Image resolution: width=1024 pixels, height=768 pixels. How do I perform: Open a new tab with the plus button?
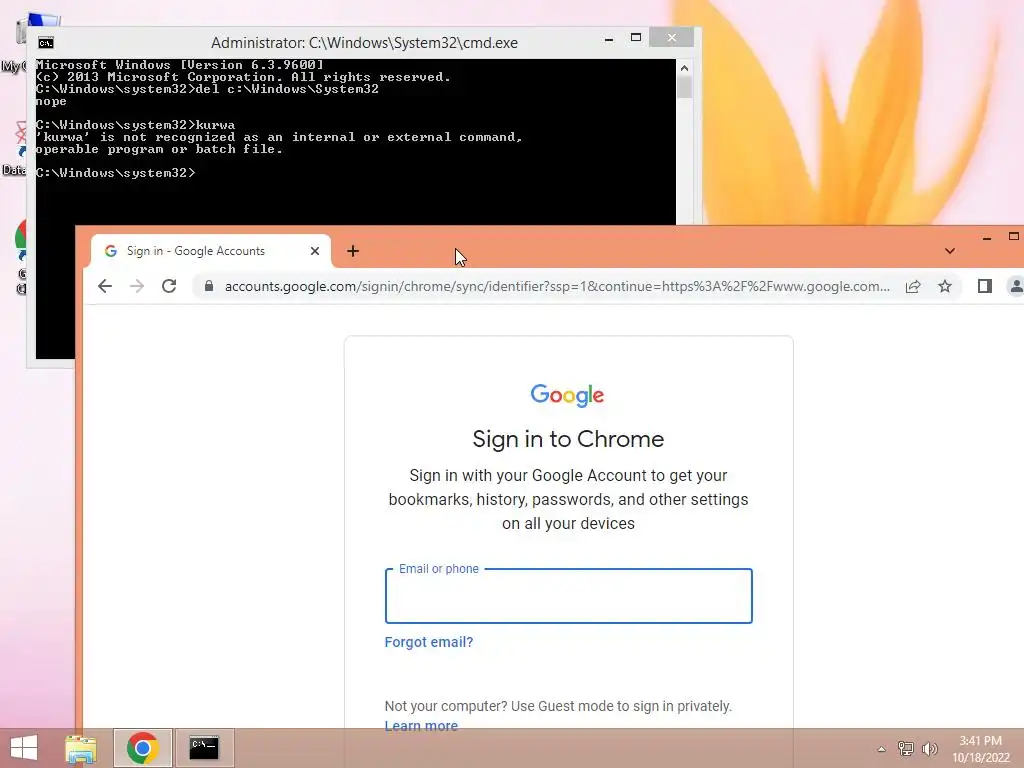(353, 251)
